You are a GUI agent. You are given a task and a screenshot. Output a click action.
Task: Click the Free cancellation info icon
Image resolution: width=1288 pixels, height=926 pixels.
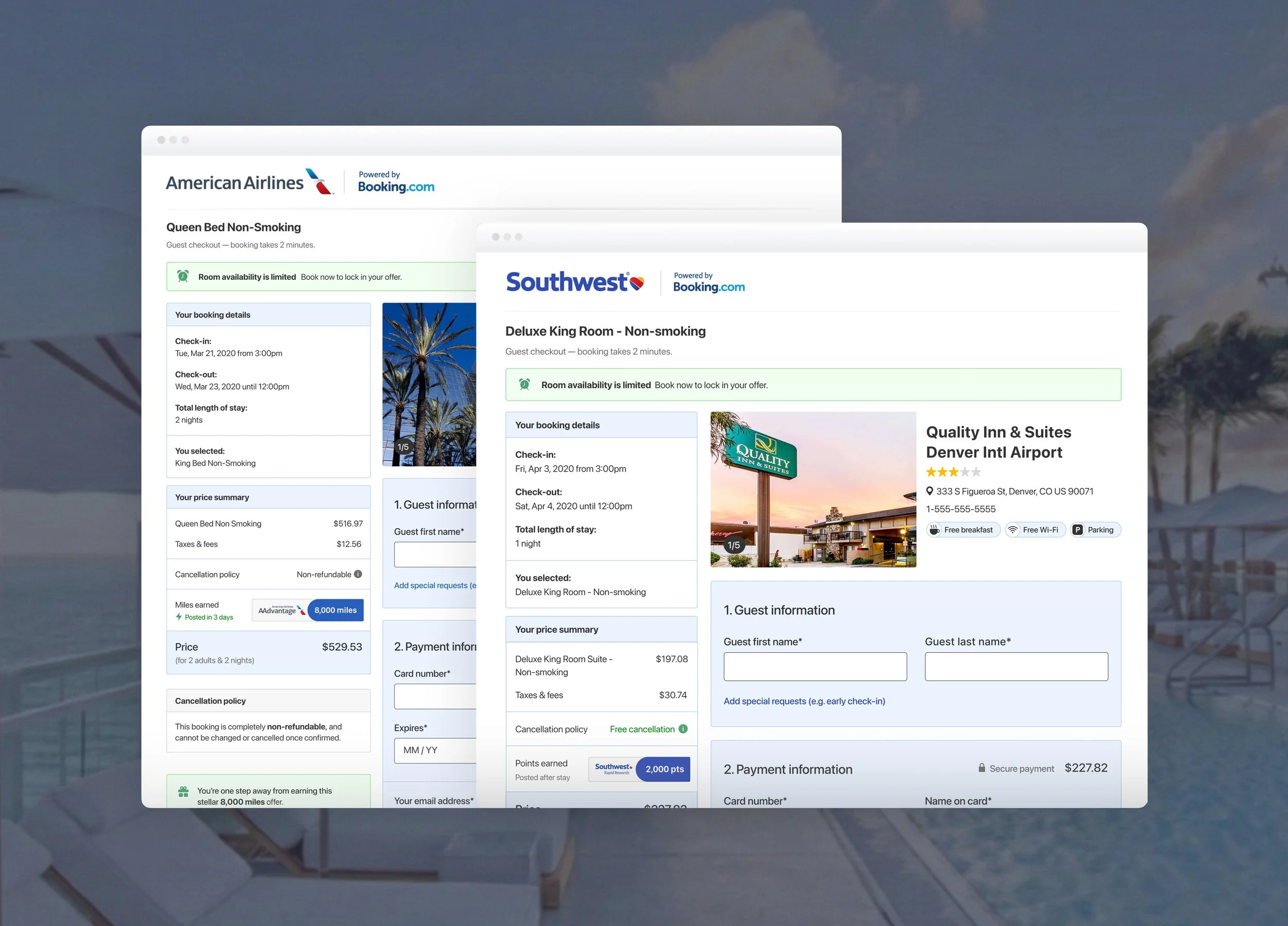[683, 728]
